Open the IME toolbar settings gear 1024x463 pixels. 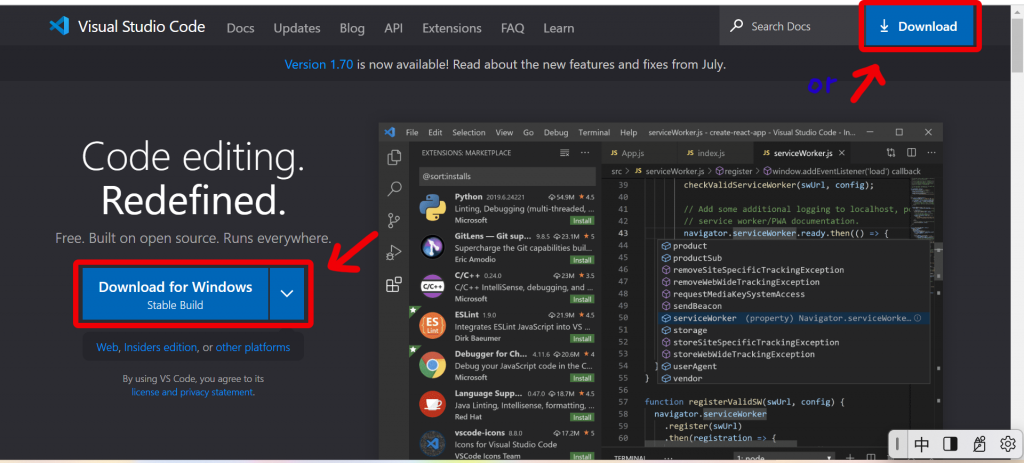(1008, 445)
